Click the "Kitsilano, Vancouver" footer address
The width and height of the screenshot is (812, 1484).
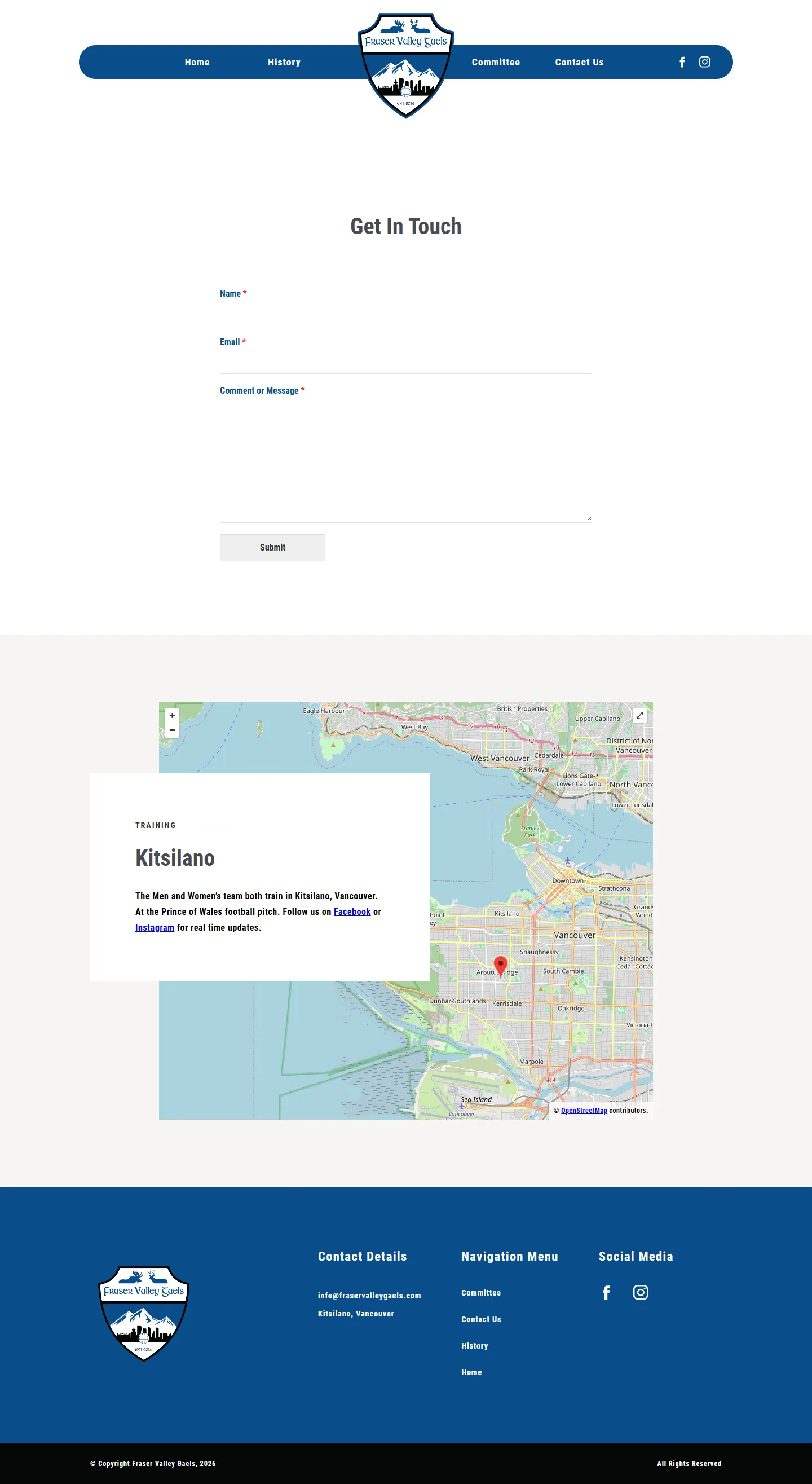click(x=356, y=1314)
